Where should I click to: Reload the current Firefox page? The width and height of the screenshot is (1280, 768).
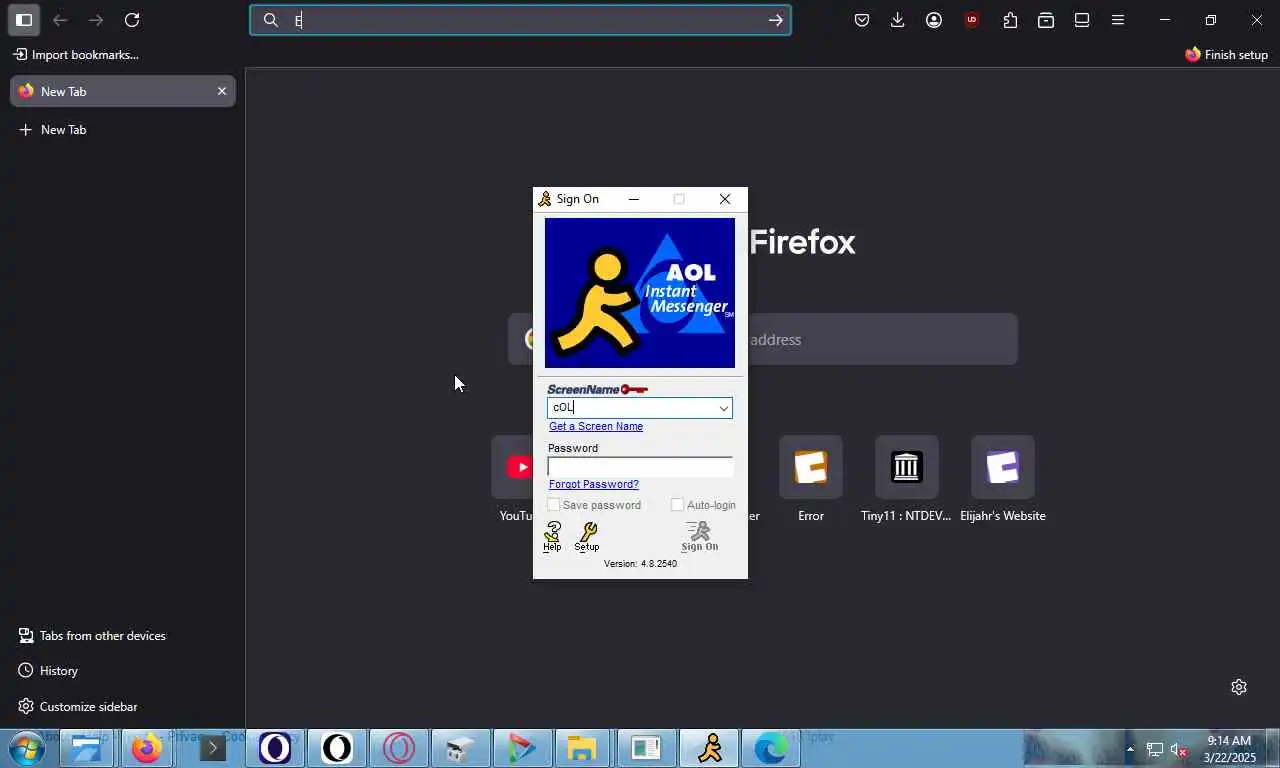(132, 20)
